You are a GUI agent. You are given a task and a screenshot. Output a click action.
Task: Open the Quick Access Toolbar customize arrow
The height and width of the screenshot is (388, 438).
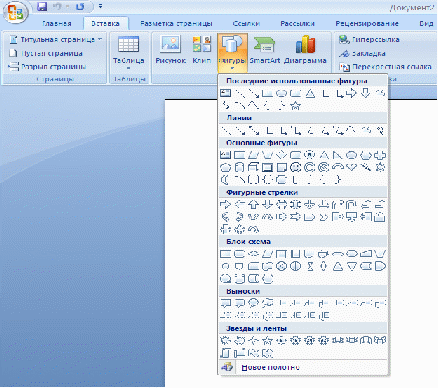(101, 6)
